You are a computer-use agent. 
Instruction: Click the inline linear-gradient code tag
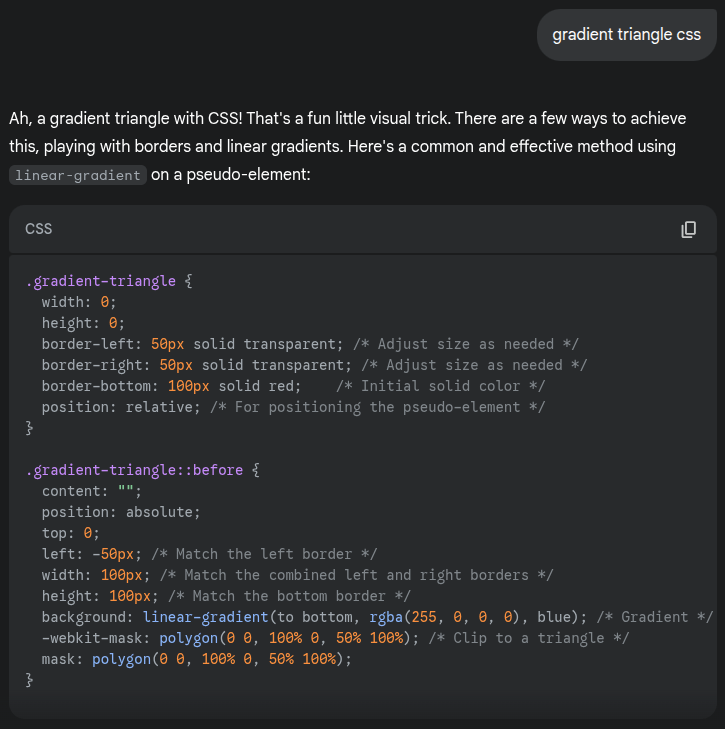click(x=78, y=175)
